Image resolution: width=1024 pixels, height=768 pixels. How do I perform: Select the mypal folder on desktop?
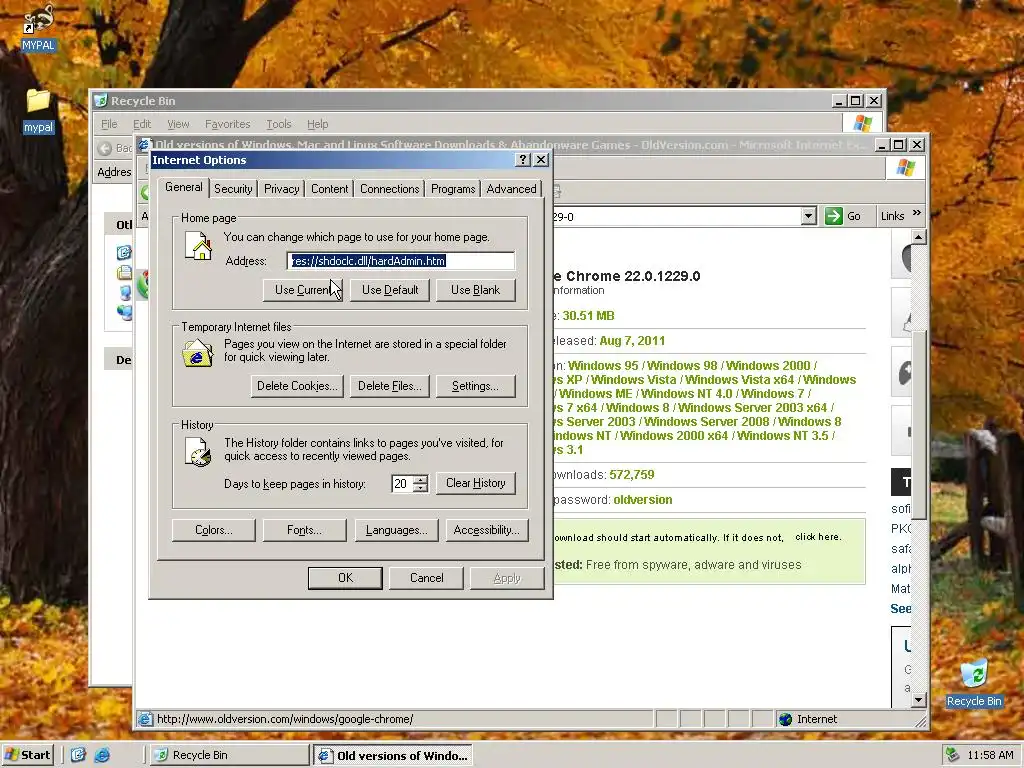38,110
